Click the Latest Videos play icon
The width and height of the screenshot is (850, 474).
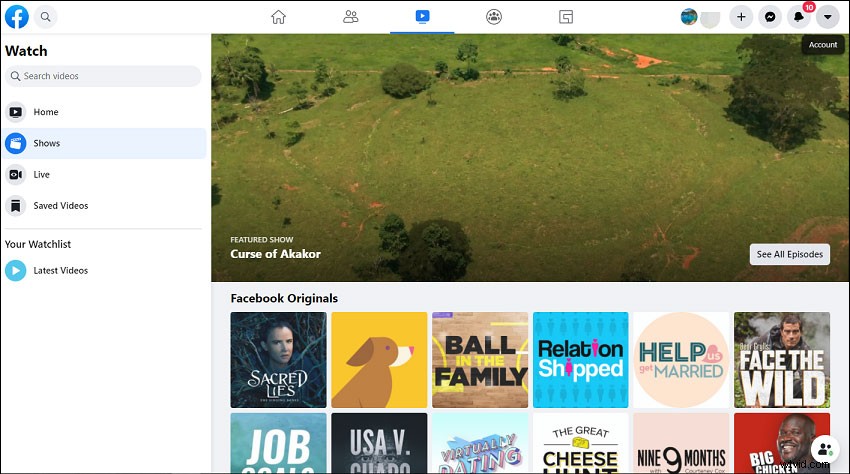click(x=16, y=271)
